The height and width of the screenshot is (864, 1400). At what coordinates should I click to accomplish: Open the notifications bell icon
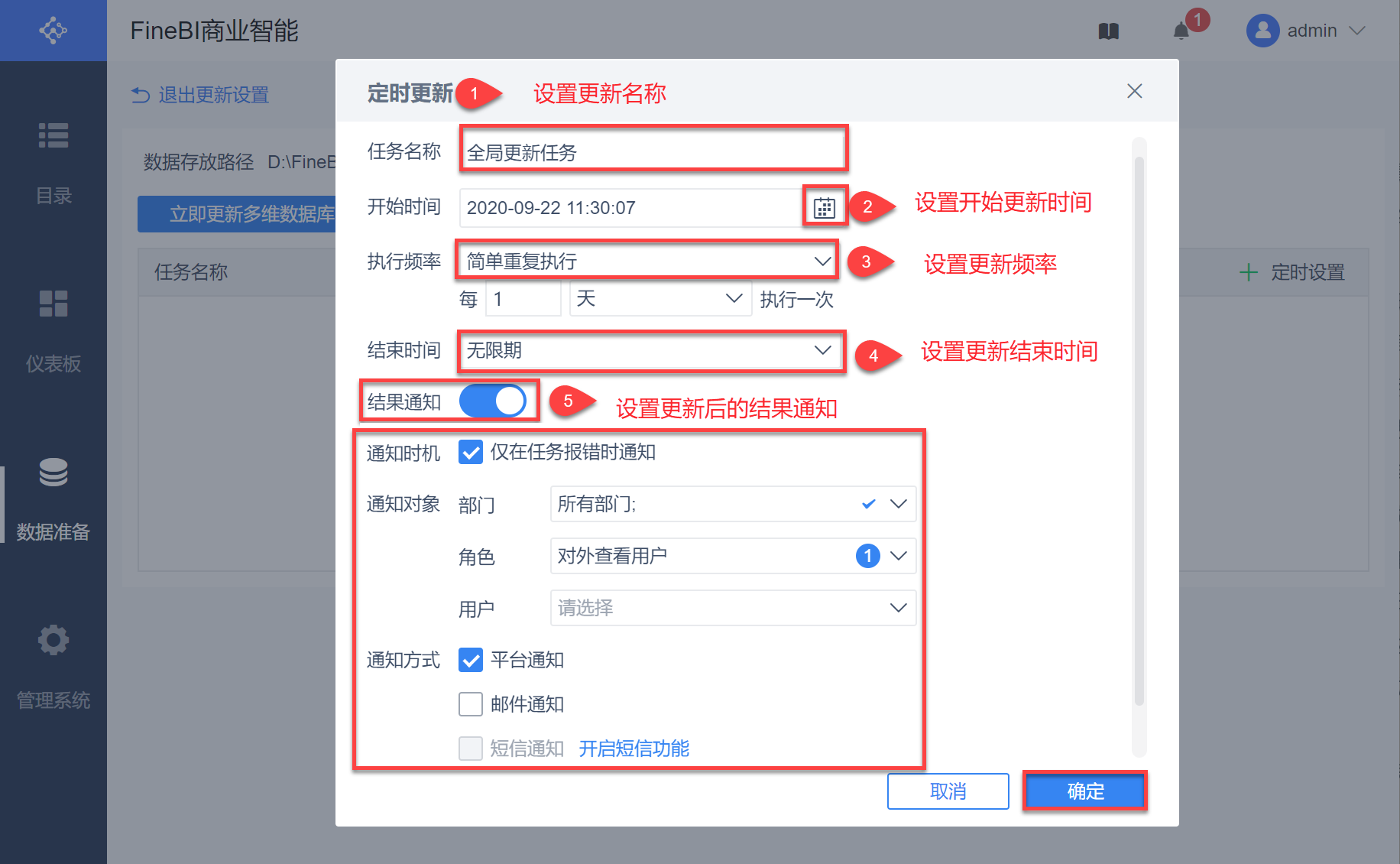(1181, 31)
